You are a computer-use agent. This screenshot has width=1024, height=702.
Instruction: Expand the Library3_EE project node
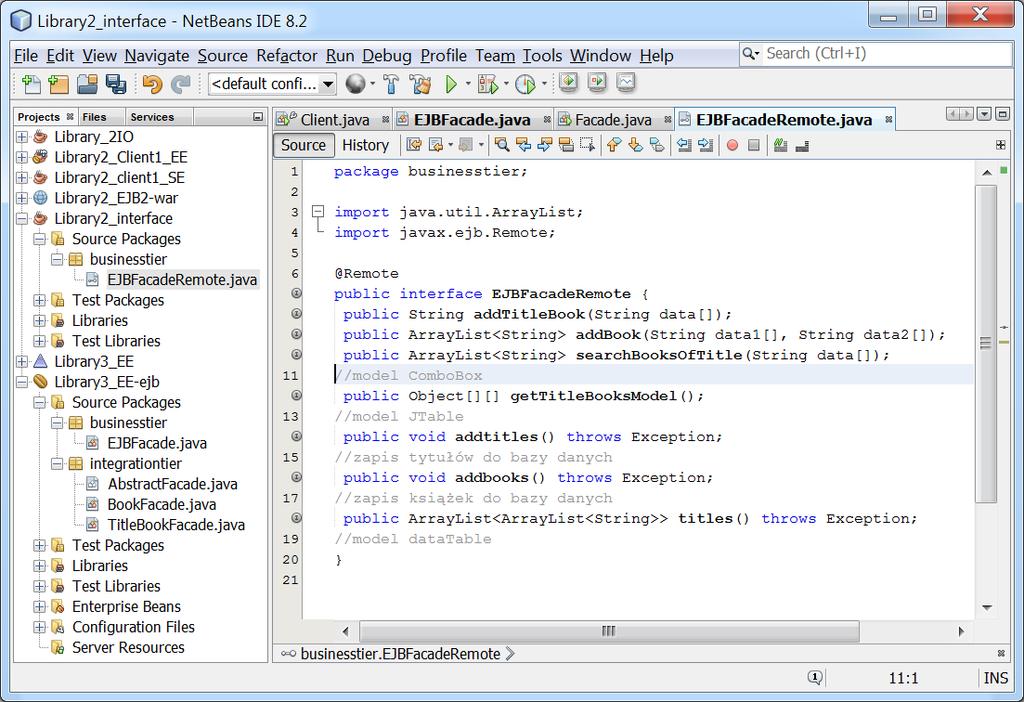tap(22, 361)
